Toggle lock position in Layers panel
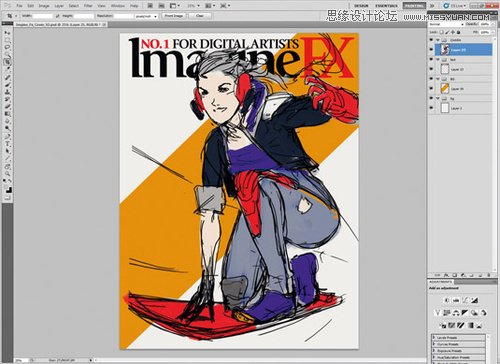Viewport: 500px width, 364px height. (x=453, y=32)
